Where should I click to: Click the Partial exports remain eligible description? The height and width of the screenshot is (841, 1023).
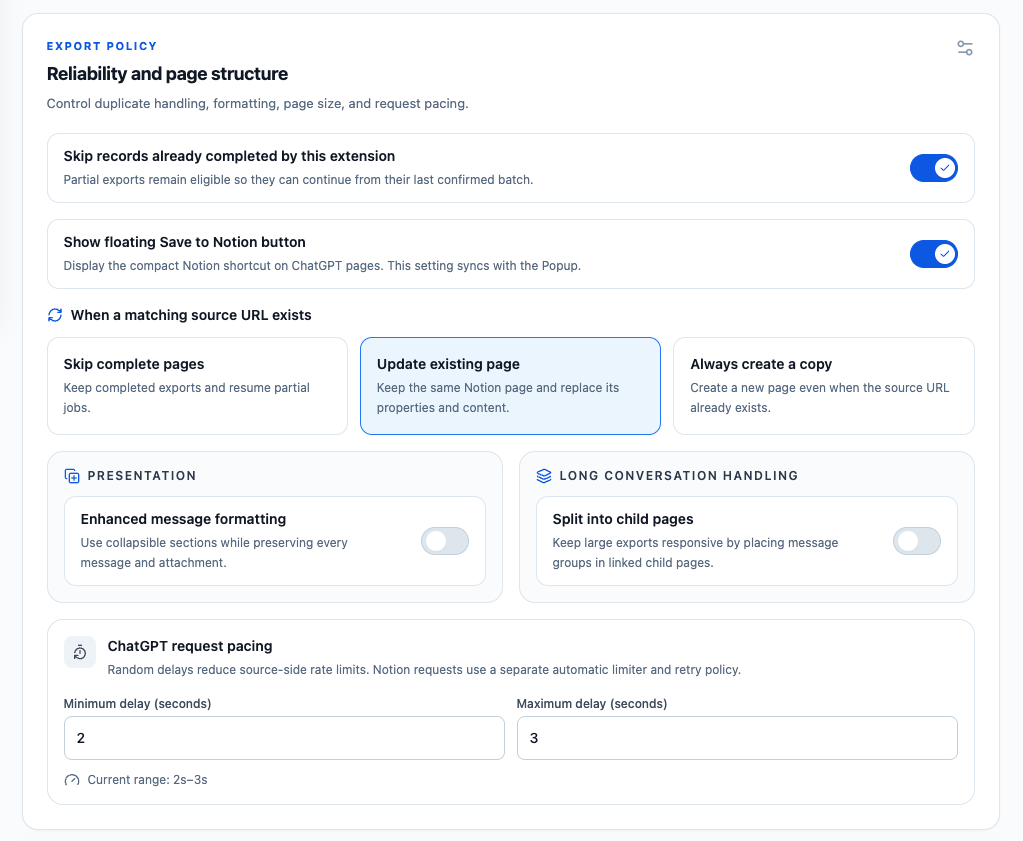(298, 179)
